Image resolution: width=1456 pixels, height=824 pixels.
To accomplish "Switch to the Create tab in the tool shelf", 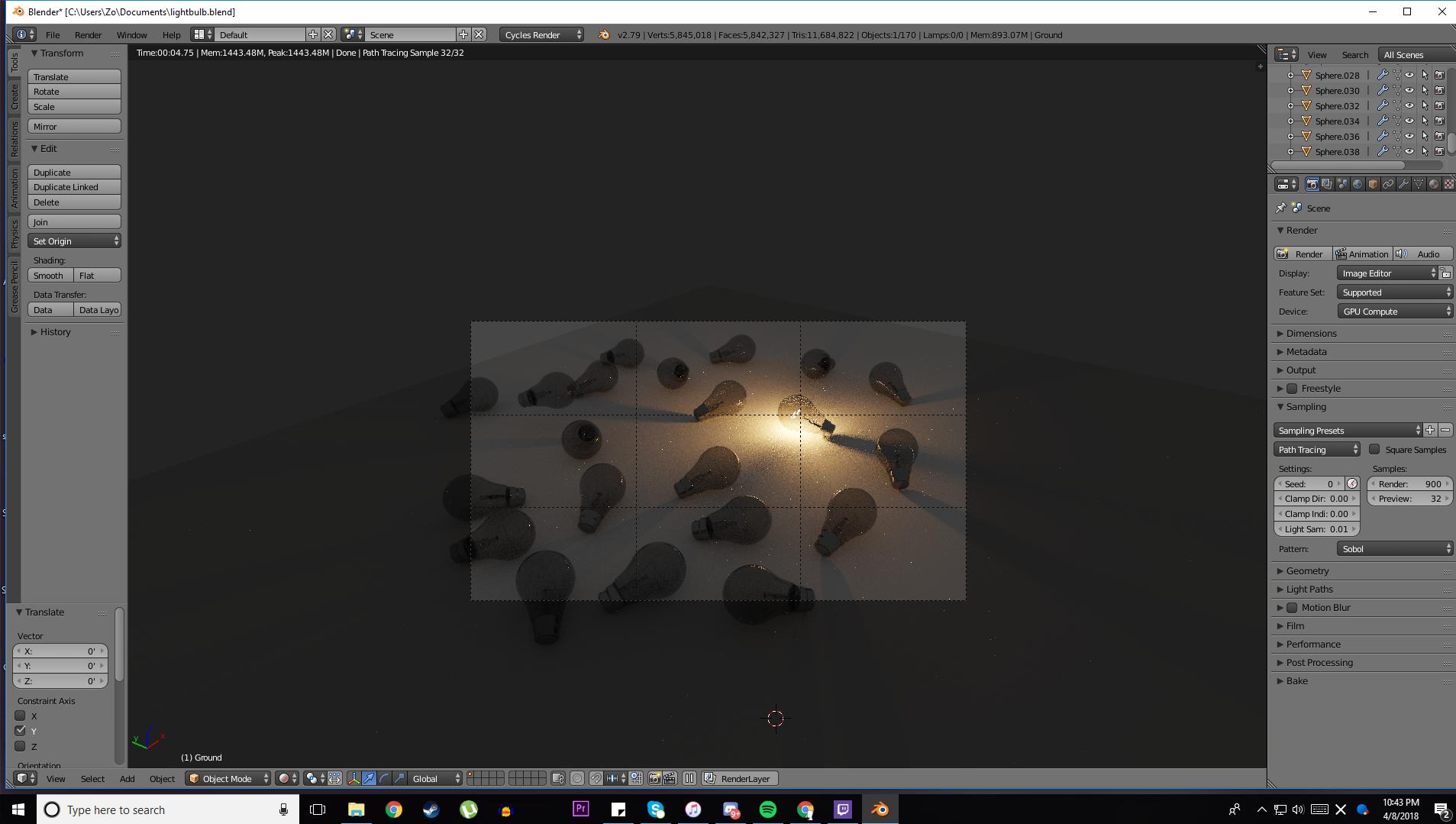I will coord(14,97).
